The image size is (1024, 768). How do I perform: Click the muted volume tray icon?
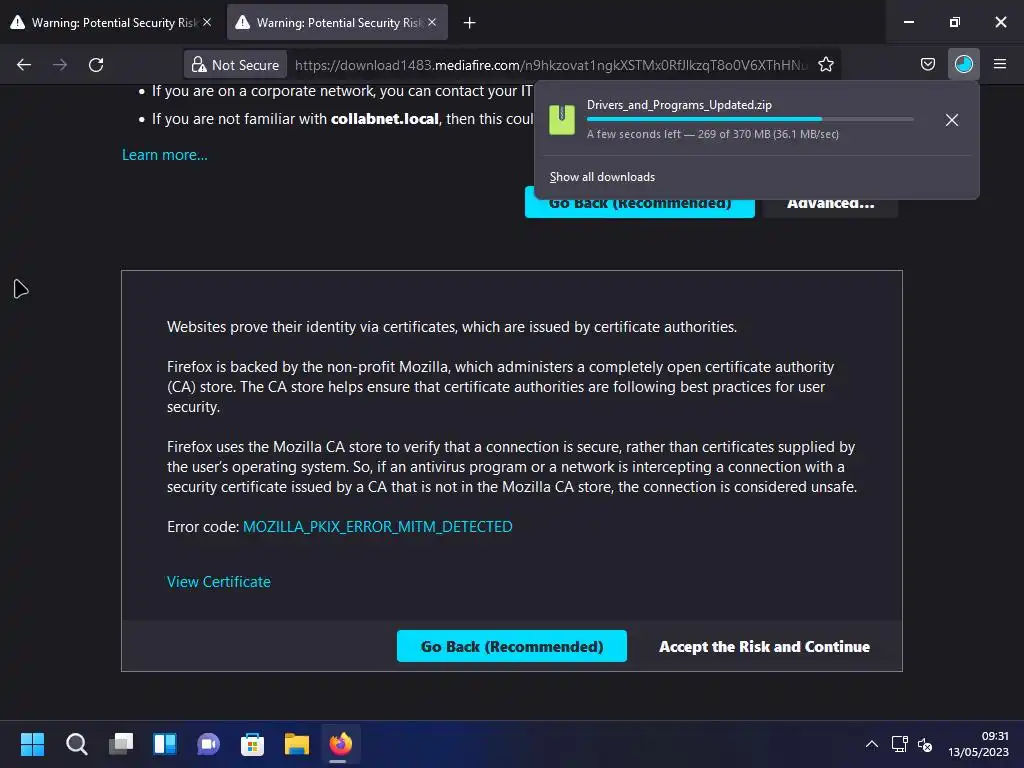925,744
